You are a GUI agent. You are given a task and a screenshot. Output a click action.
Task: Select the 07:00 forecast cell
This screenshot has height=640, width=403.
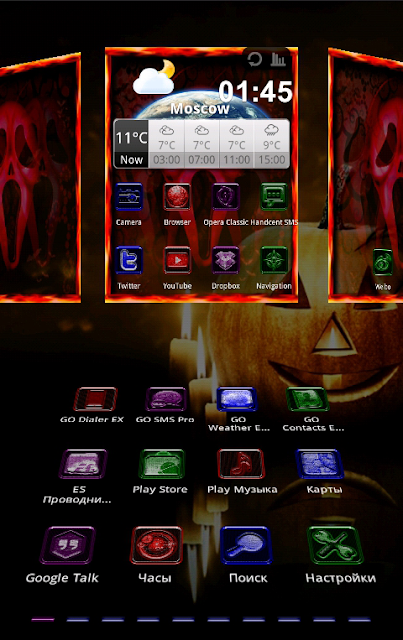202,144
